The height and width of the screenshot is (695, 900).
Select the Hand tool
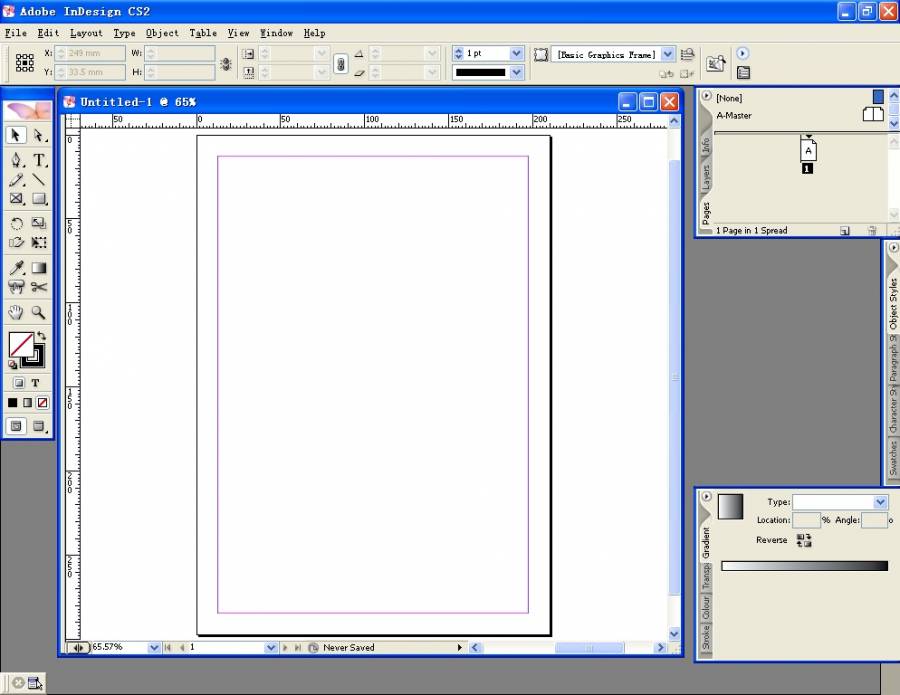[x=16, y=313]
